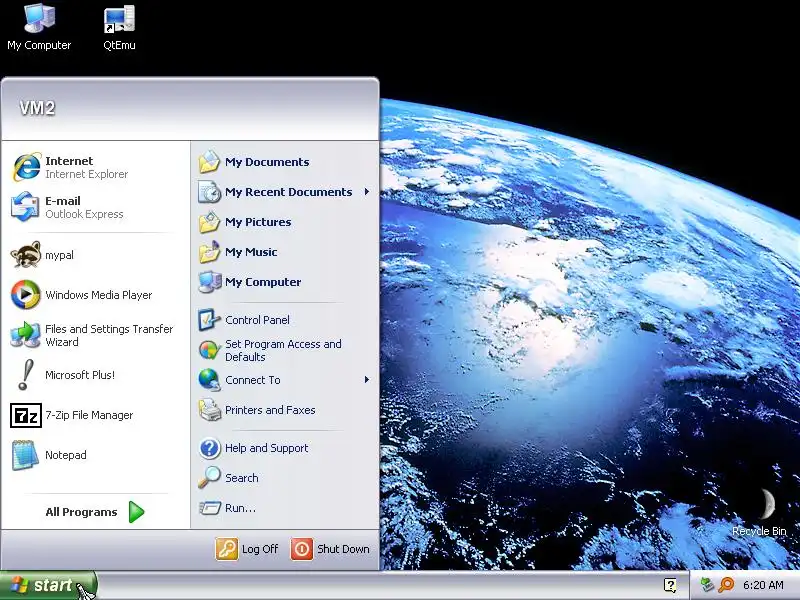Click the Run... icon

pos(209,508)
